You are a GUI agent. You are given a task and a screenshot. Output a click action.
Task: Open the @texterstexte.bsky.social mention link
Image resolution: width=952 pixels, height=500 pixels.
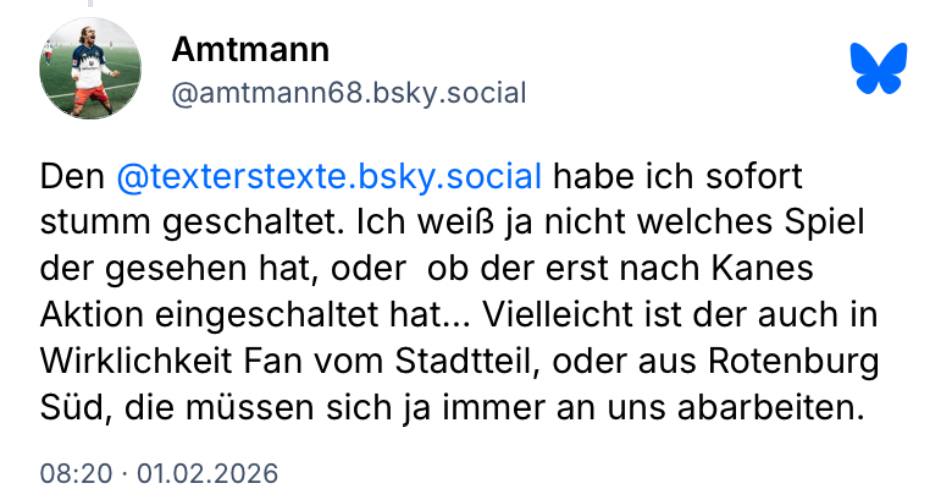pos(329,180)
